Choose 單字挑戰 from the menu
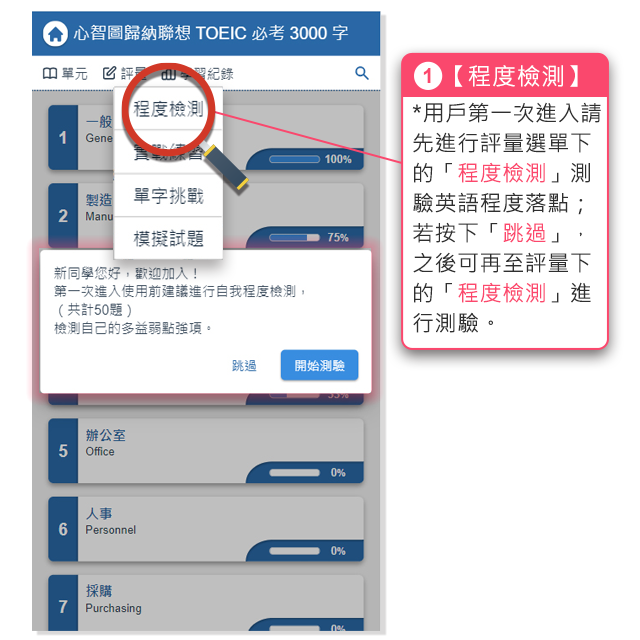Screen dimensions: 640x640 click(168, 196)
